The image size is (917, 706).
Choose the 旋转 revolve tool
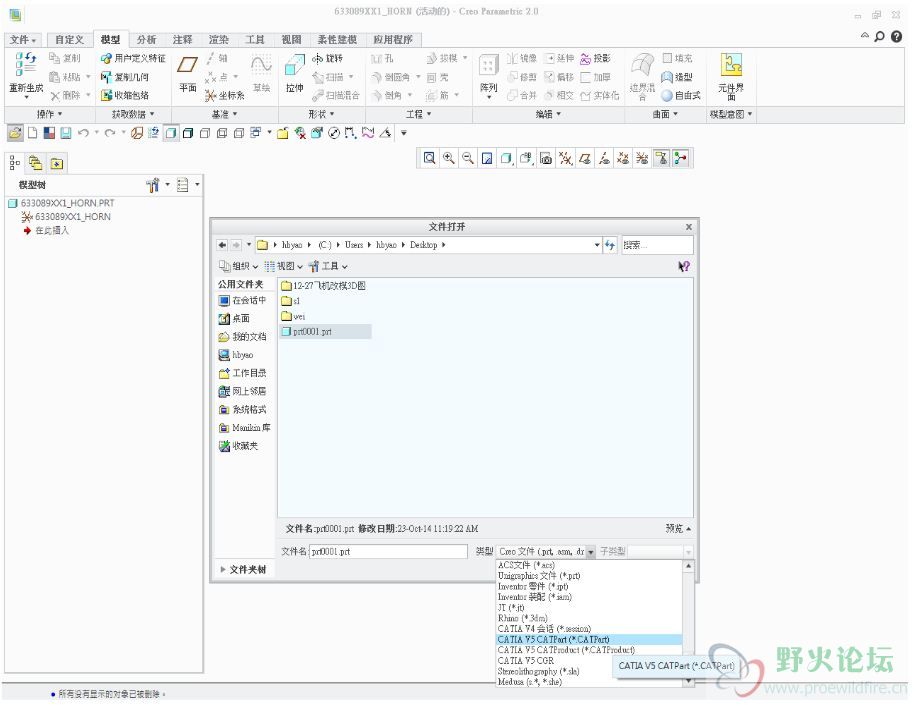tap(328, 58)
